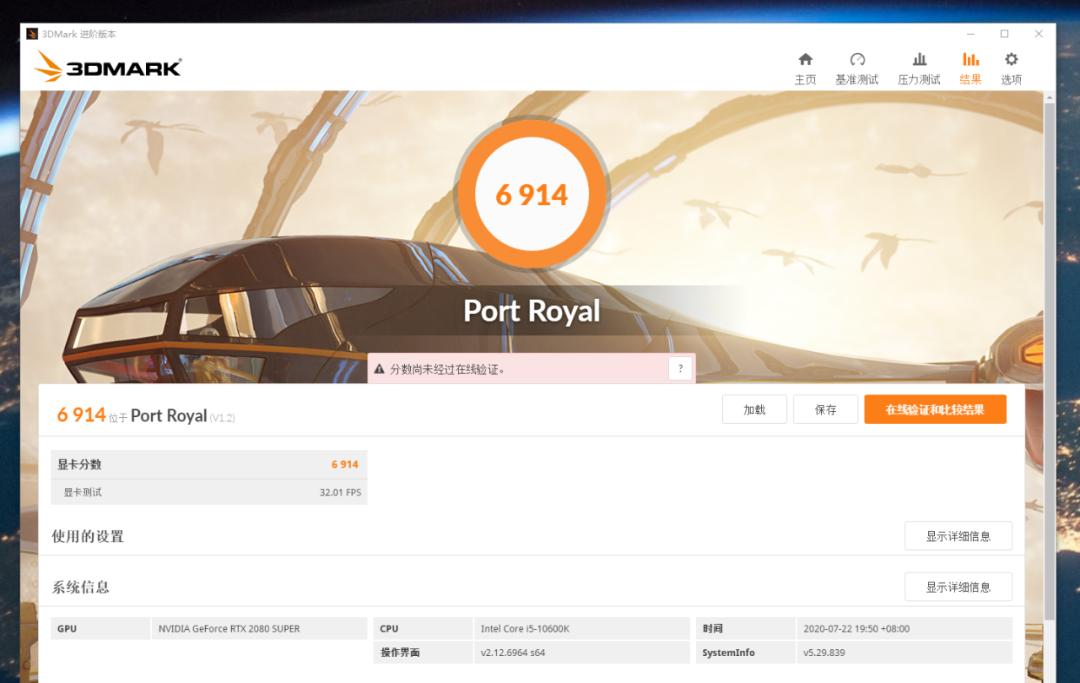The image size is (1080, 683).
Task: Click the 3DMark title bar app icon
Action: coord(32,34)
